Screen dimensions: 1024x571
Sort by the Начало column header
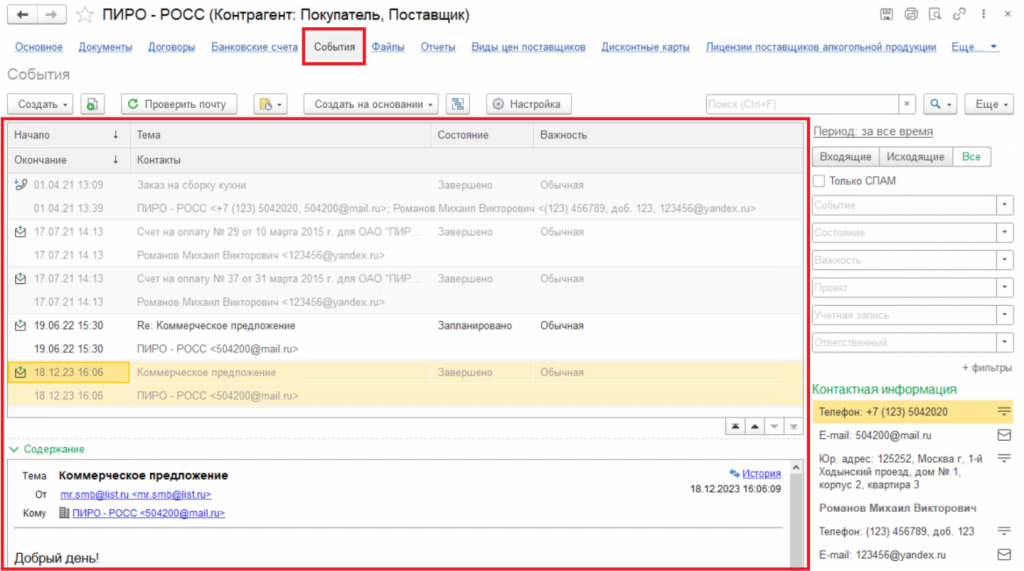coord(68,135)
